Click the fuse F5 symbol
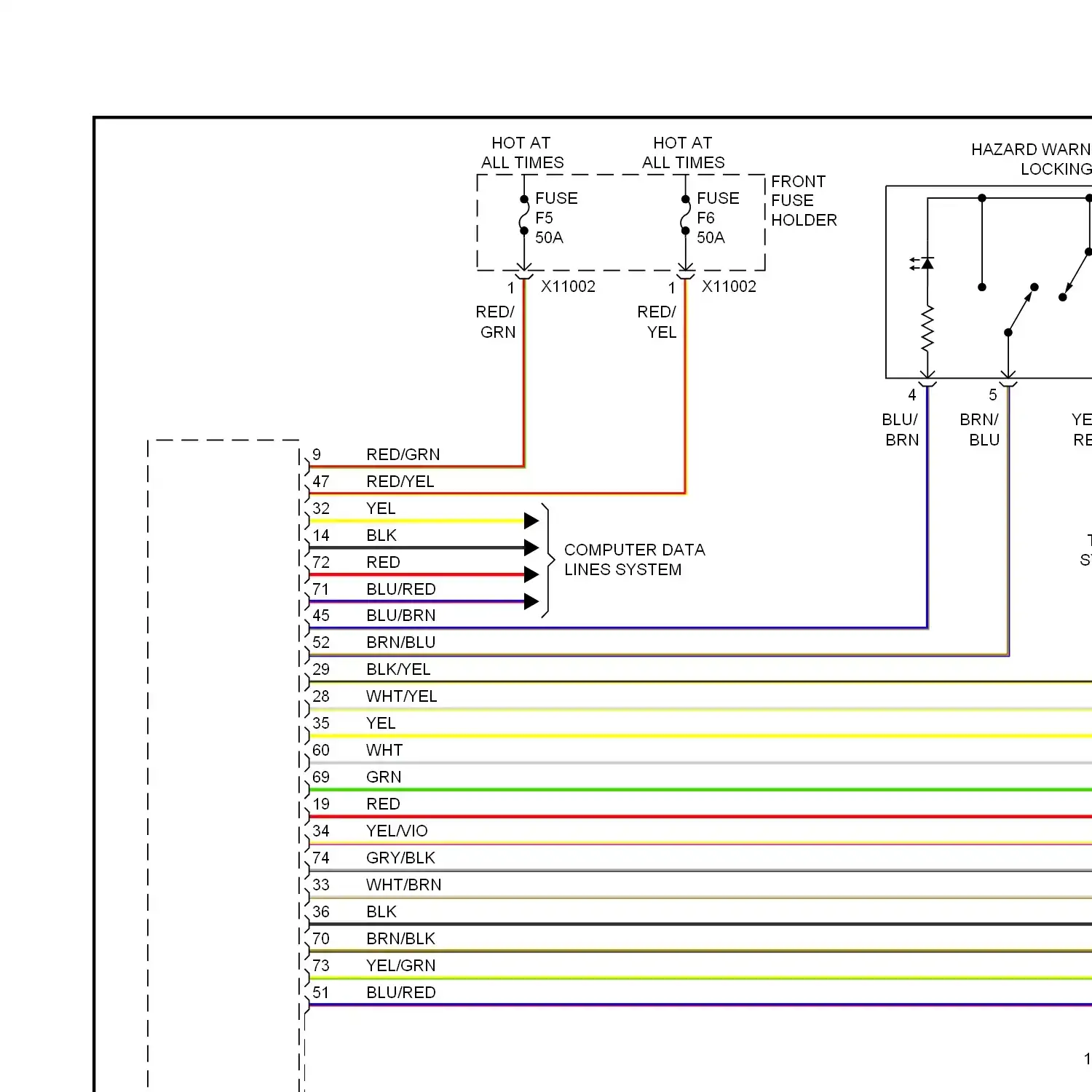 tap(523, 215)
